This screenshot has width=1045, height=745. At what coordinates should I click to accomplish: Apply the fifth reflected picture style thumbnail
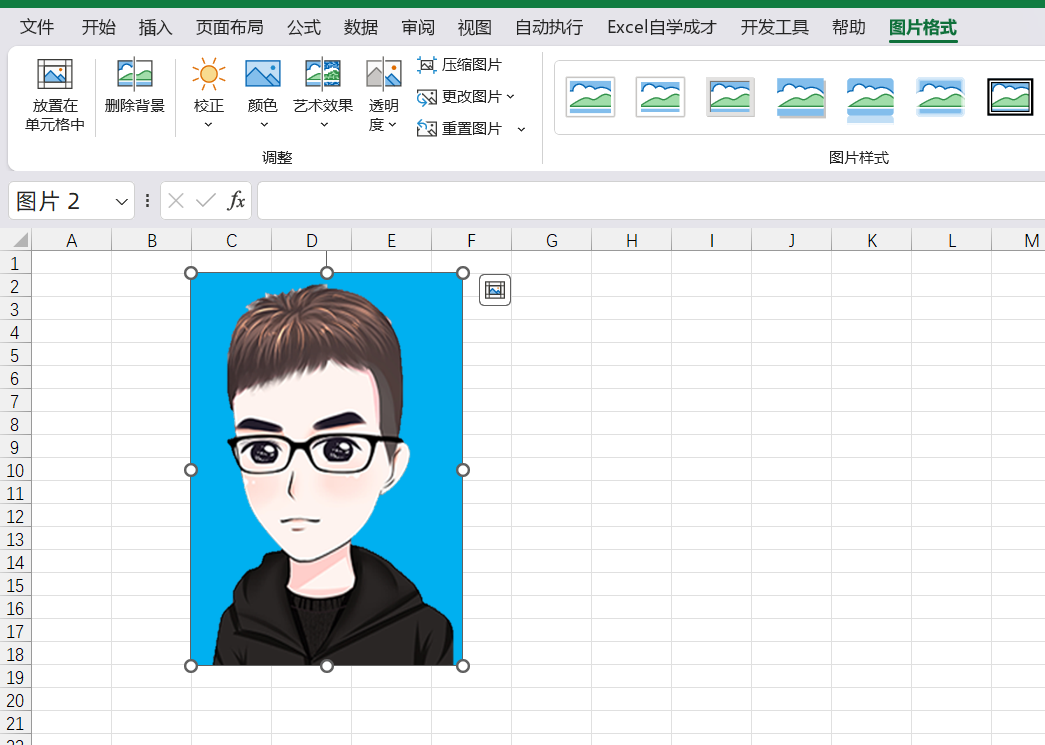(x=870, y=99)
